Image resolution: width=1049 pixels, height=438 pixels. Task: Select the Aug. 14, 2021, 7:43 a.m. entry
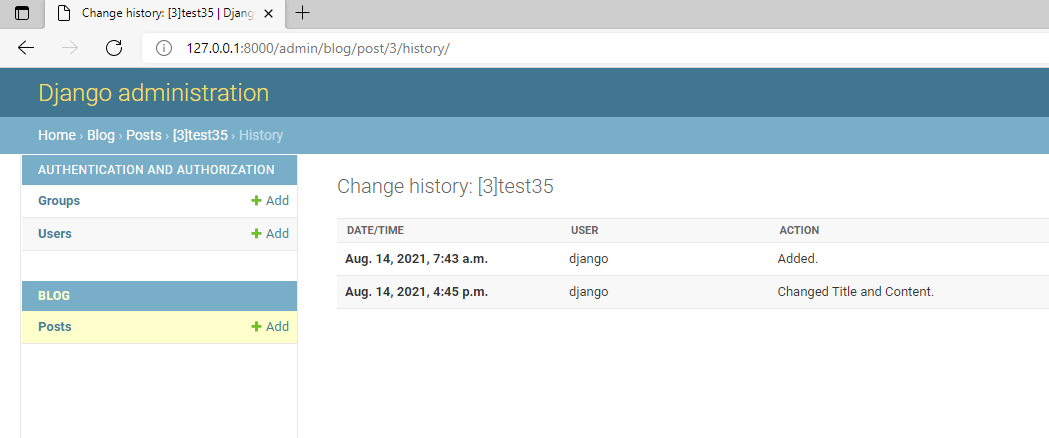[x=416, y=259]
